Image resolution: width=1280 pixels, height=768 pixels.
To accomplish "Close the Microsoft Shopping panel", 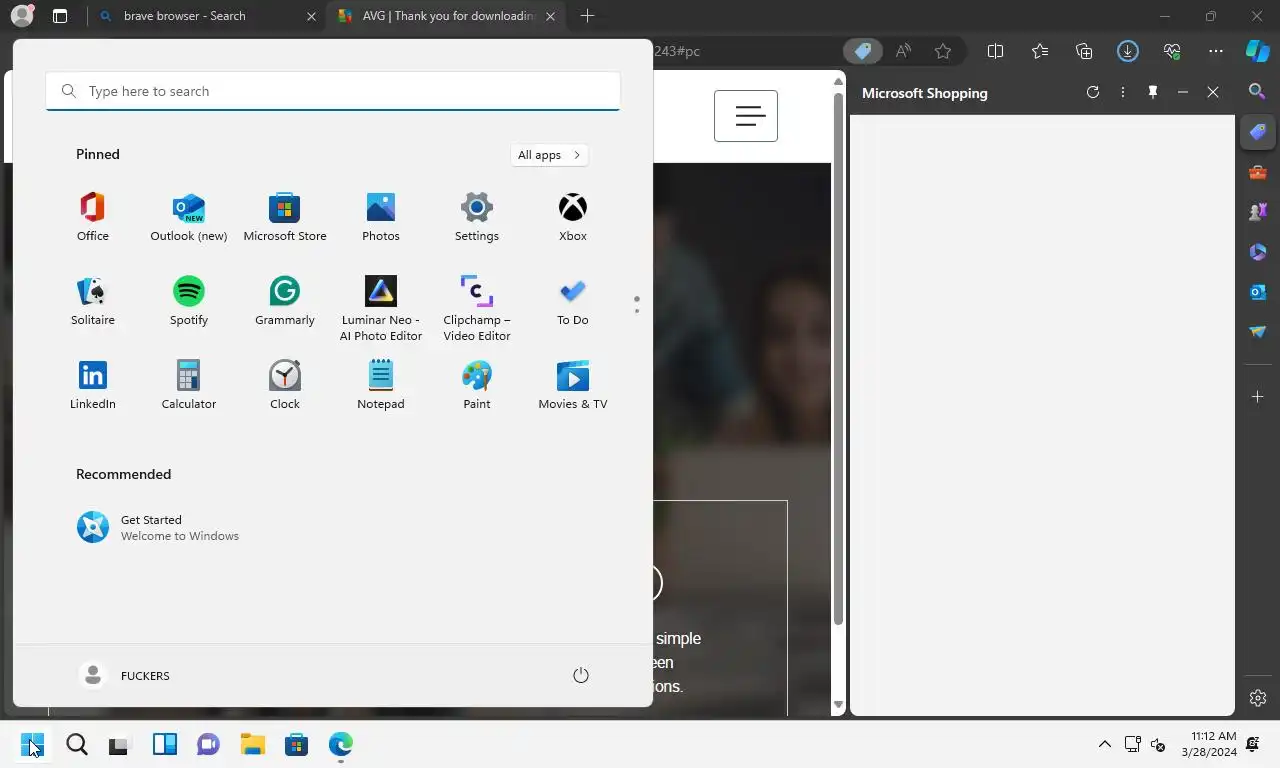I will click(1213, 92).
